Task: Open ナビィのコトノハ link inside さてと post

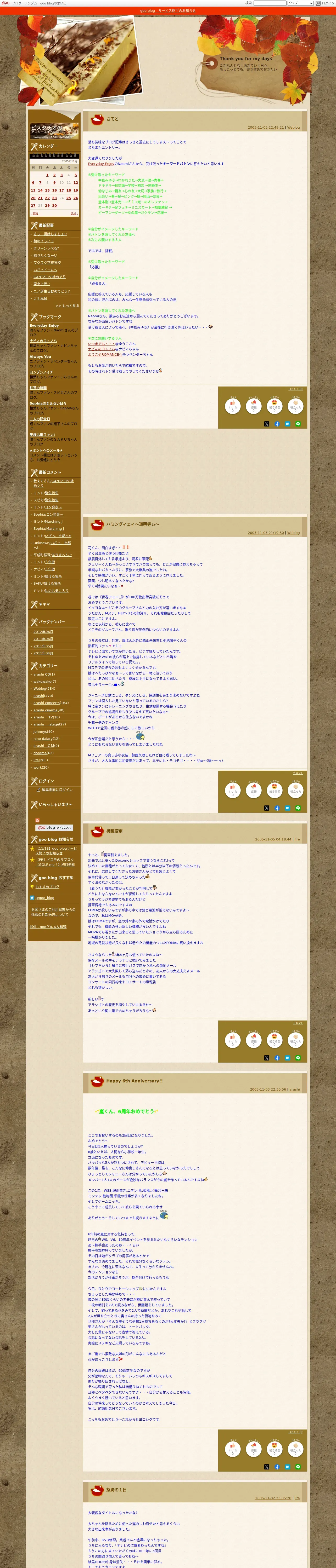Action: 101,349
